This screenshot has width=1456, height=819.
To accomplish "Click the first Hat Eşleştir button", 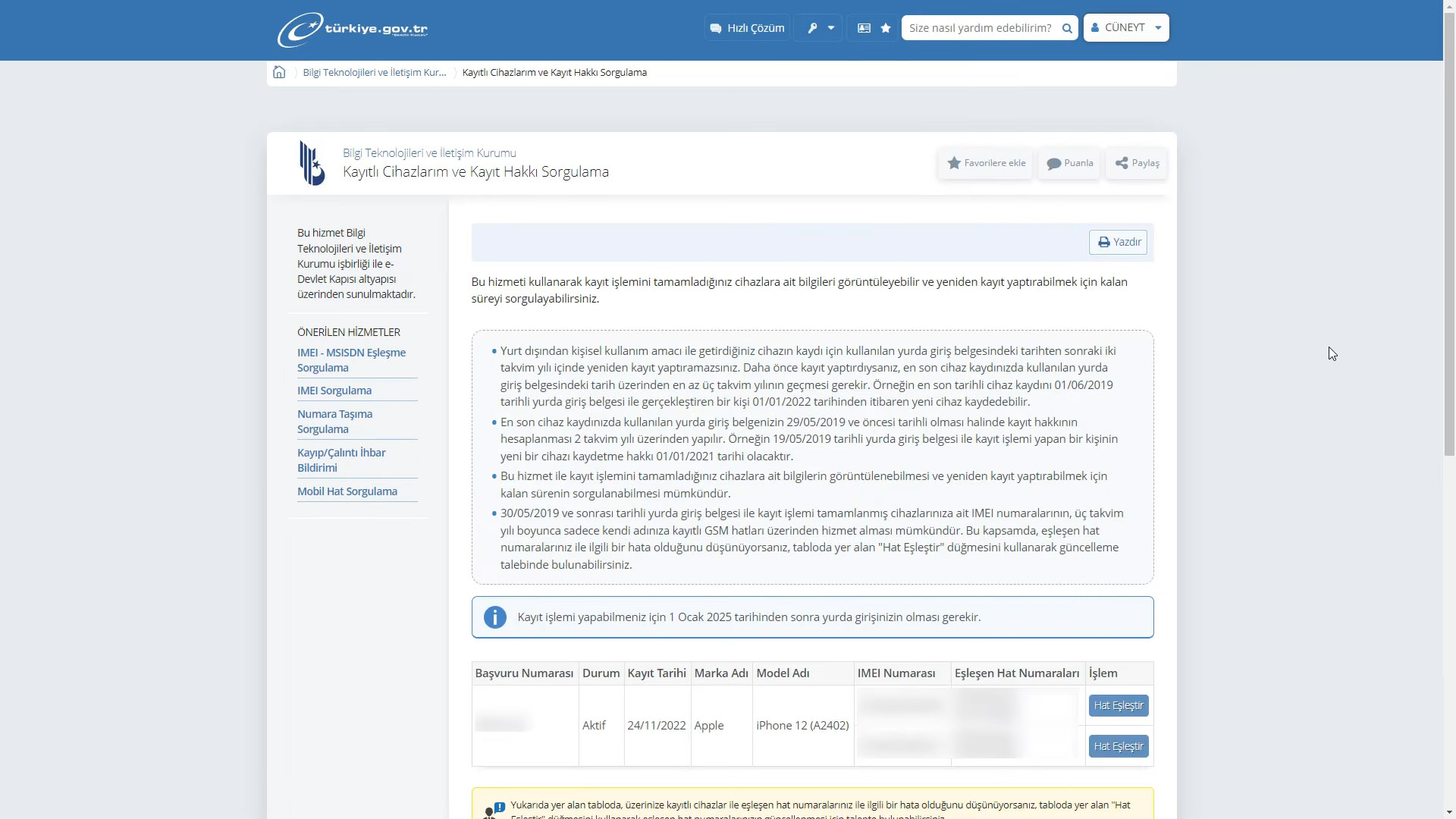I will coord(1119,705).
